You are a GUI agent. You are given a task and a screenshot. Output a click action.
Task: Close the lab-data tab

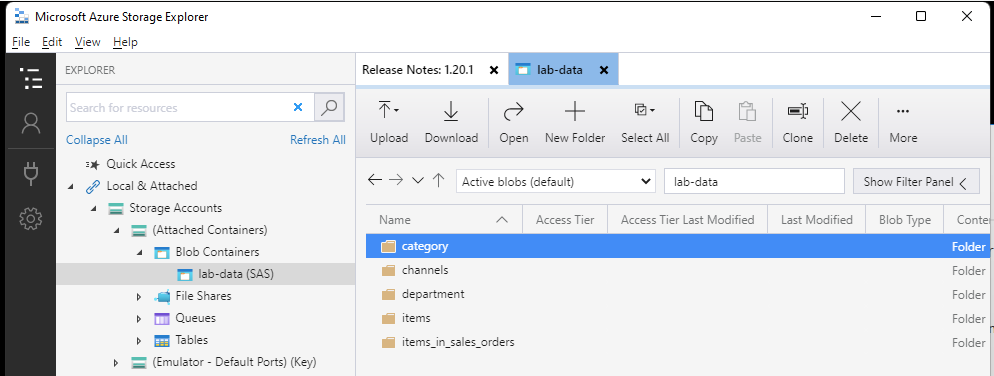604,70
